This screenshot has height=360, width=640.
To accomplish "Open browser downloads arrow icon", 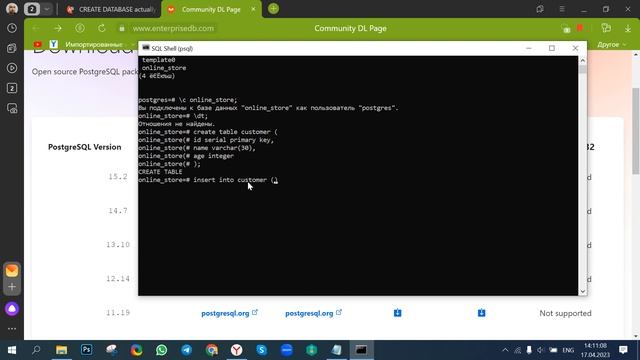I will pyautogui.click(x=628, y=28).
